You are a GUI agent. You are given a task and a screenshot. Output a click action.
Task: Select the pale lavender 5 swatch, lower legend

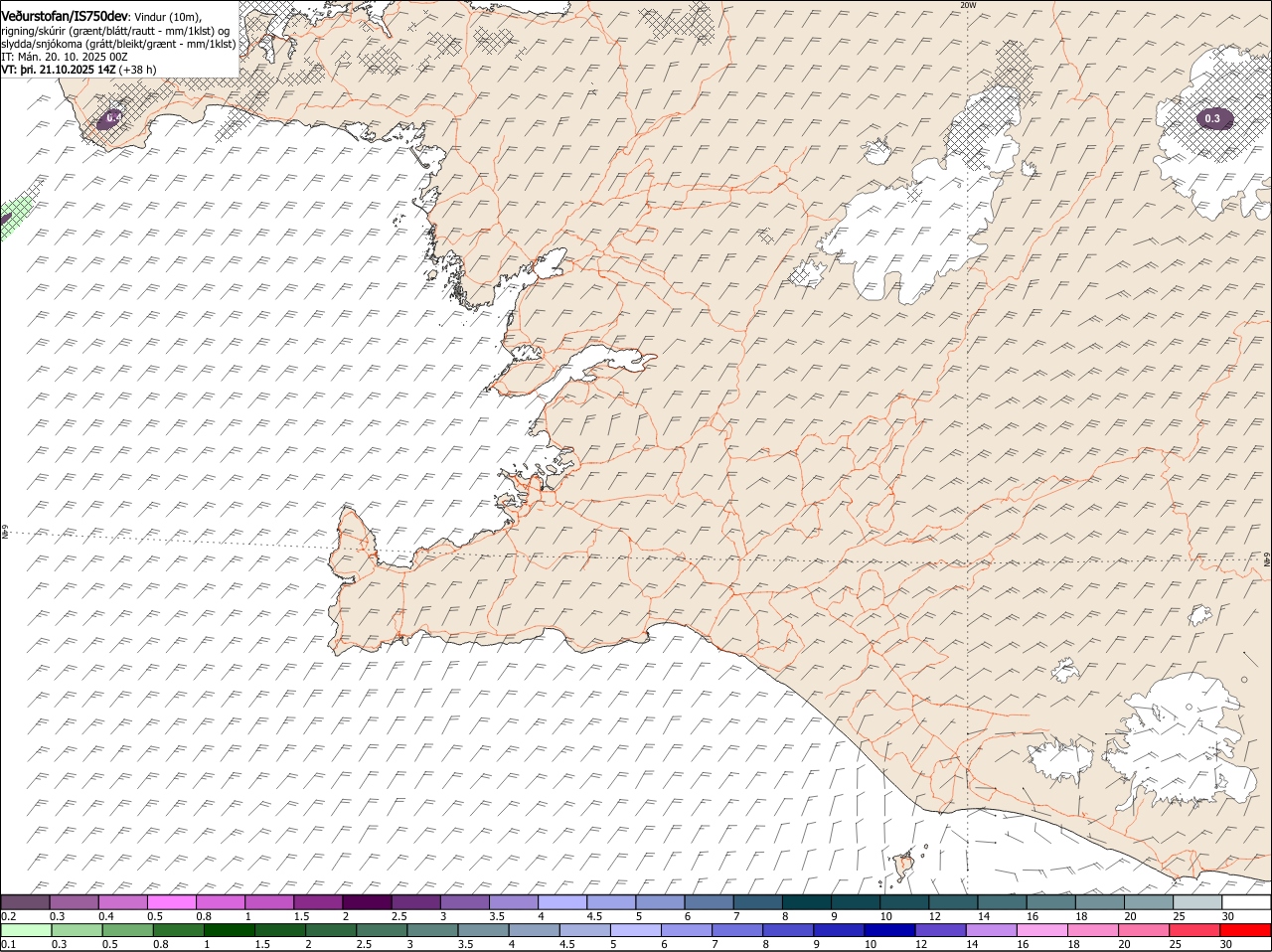click(636, 930)
